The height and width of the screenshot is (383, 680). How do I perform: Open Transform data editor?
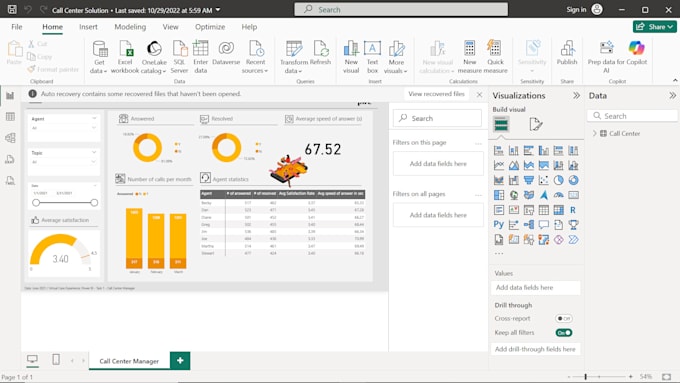point(294,57)
